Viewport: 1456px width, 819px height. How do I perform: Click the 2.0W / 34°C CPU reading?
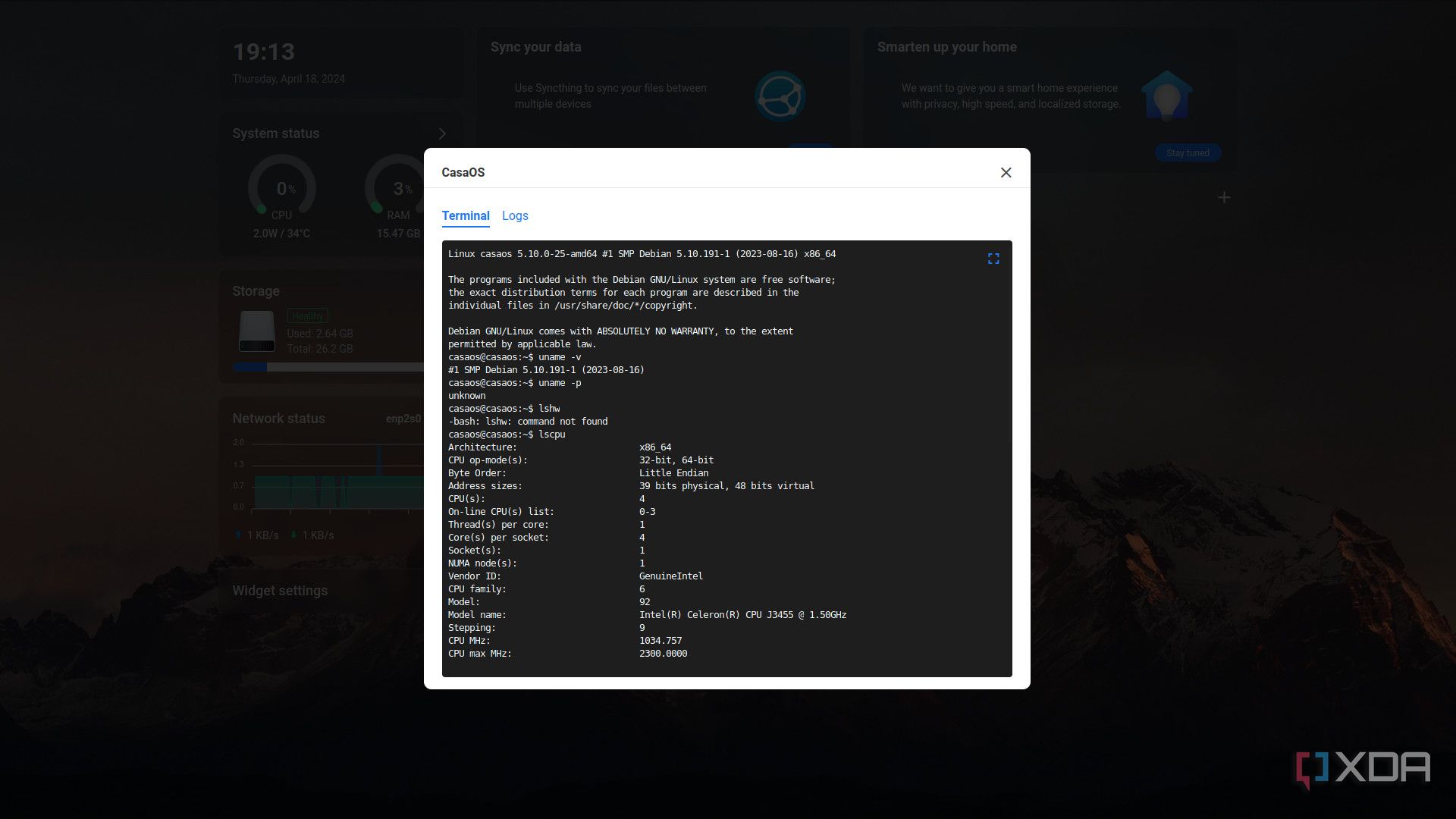coord(281,234)
